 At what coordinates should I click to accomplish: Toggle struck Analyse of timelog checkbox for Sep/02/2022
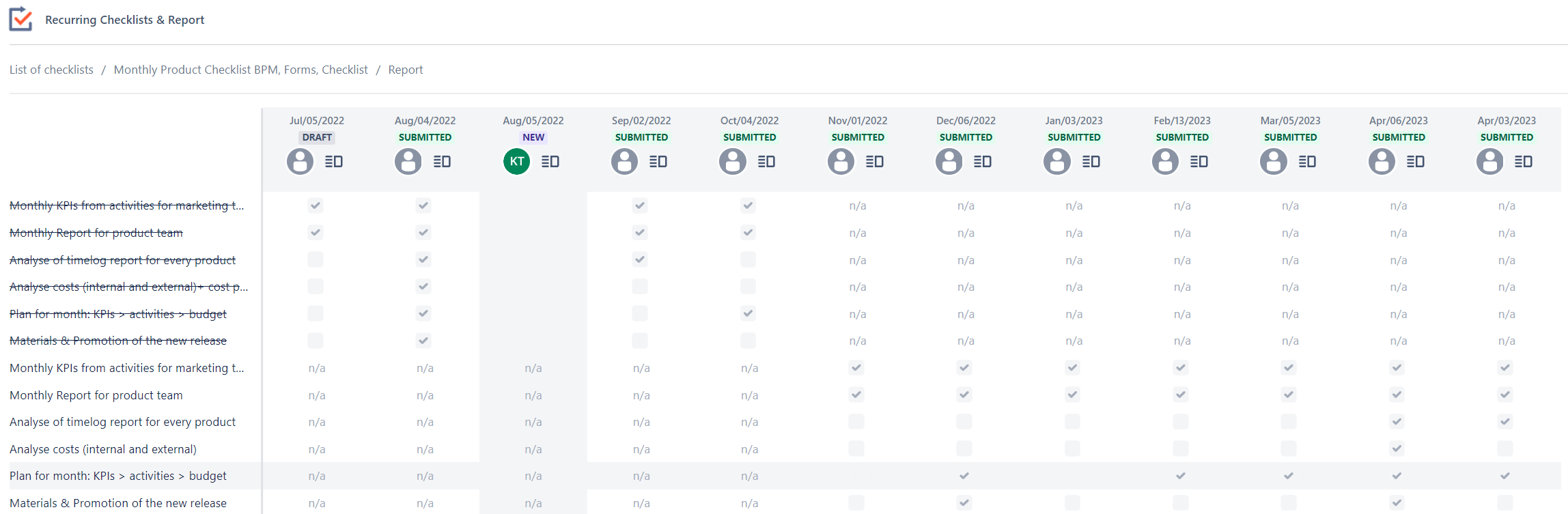tap(640, 259)
